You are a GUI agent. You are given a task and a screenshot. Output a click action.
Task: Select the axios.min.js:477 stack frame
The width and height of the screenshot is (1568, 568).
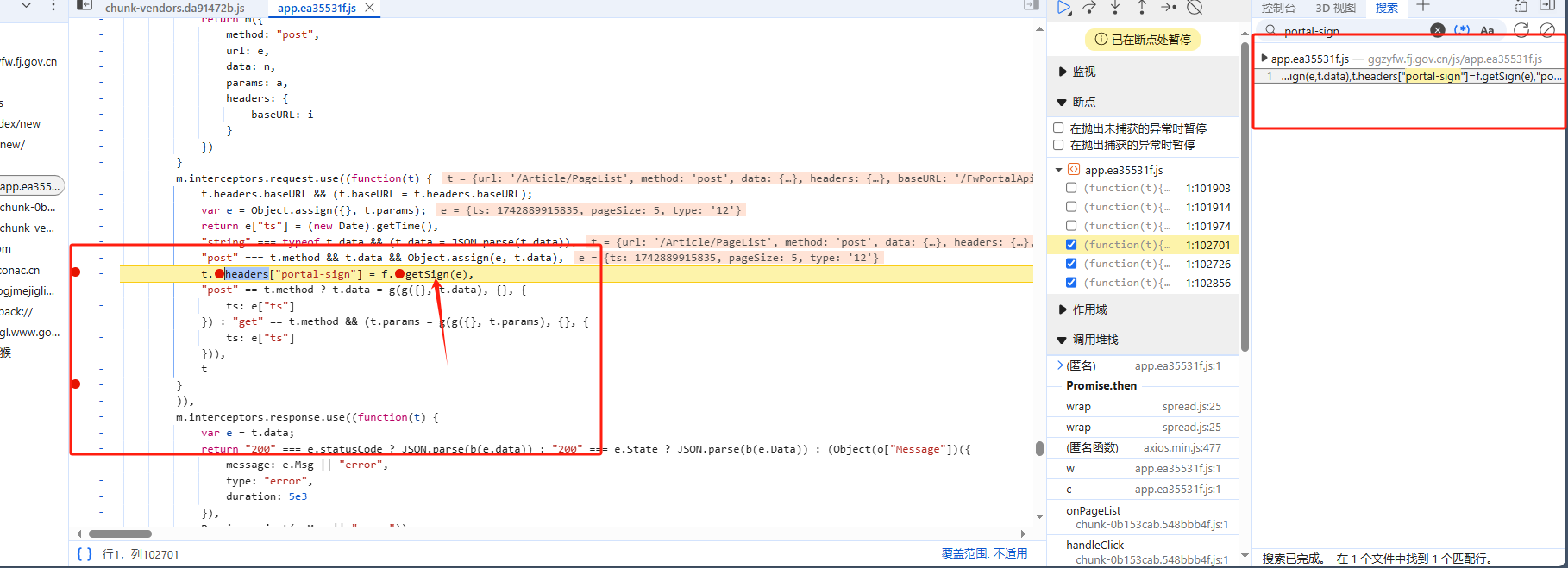(x=1143, y=447)
